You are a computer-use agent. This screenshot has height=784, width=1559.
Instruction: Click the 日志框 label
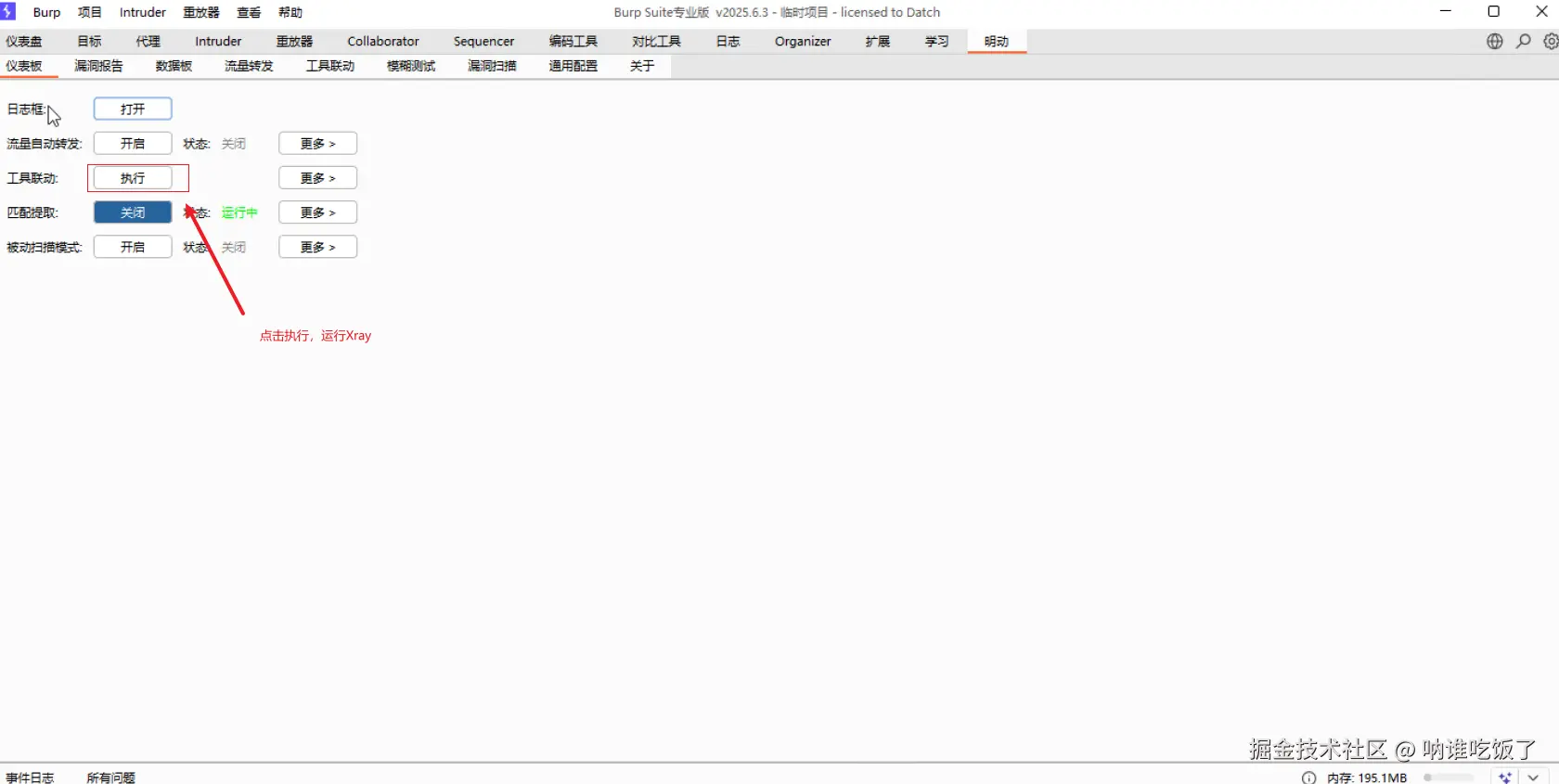[26, 109]
